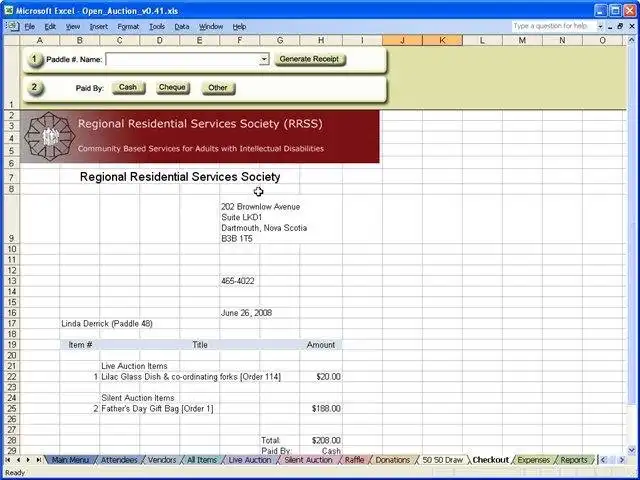Minimize the workbook window in menu bar

pyautogui.click(x=610, y=27)
